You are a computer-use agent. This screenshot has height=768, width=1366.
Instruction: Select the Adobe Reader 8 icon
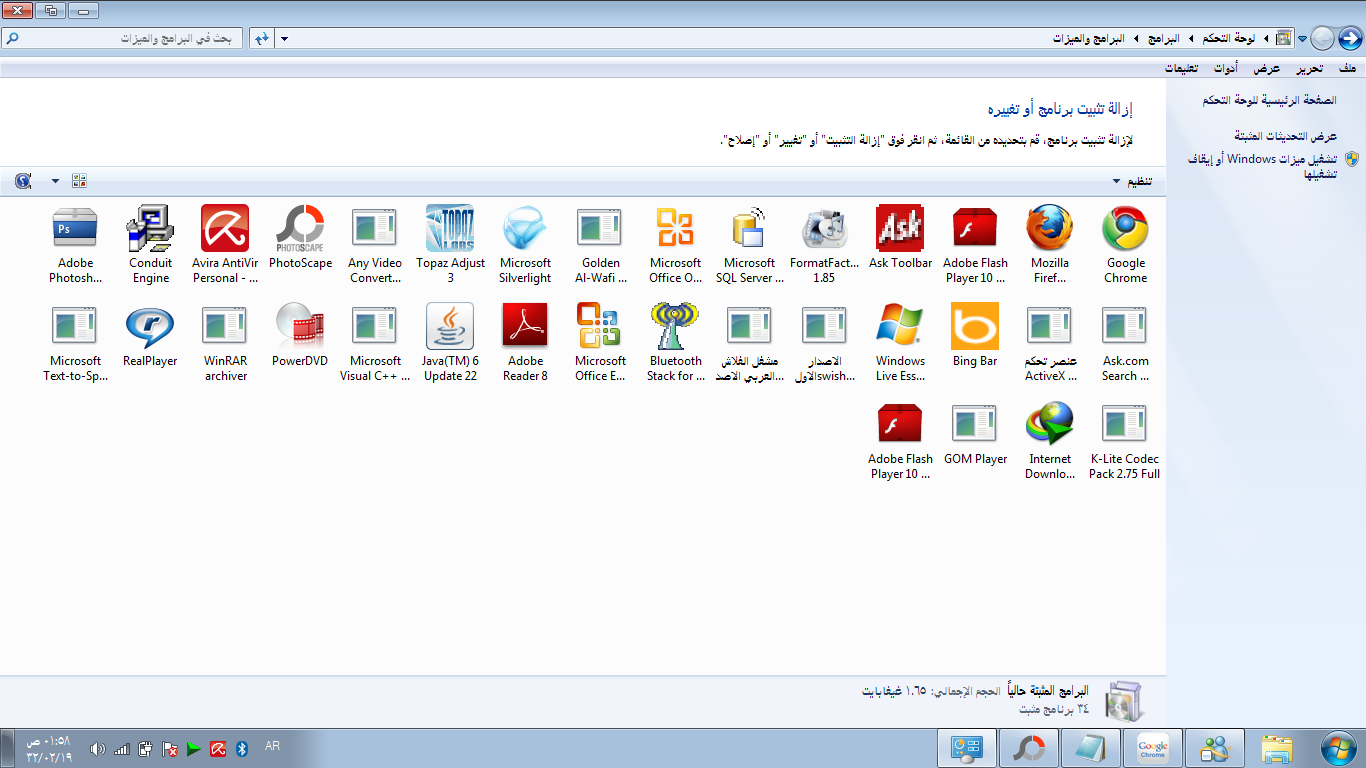pos(525,327)
